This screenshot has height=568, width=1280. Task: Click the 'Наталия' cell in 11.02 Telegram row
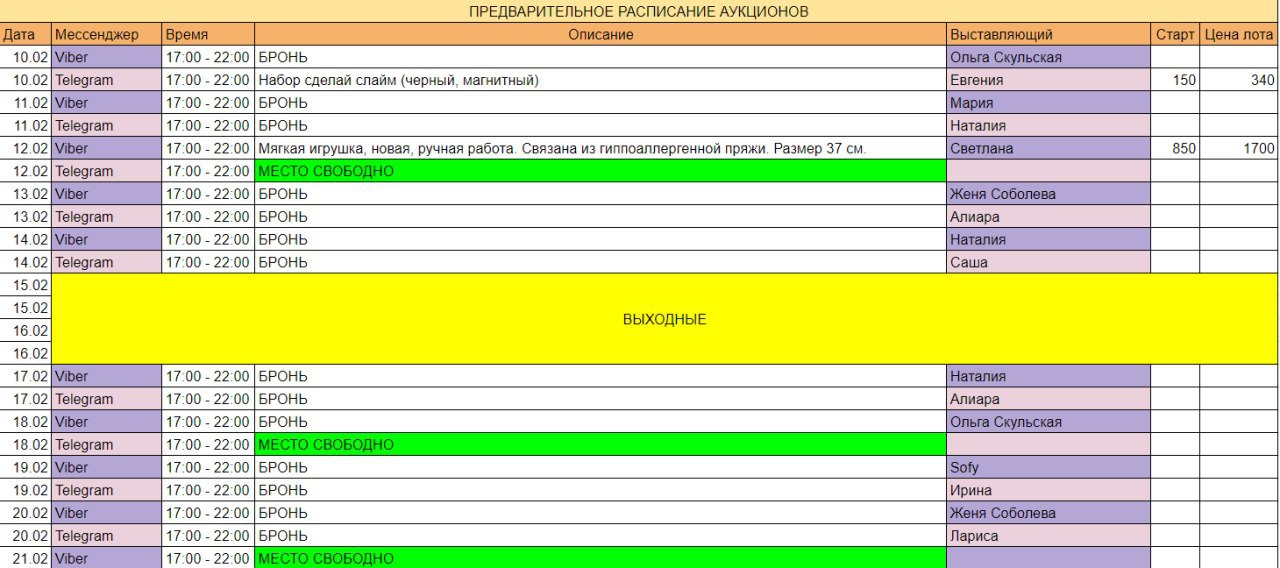click(1049, 126)
